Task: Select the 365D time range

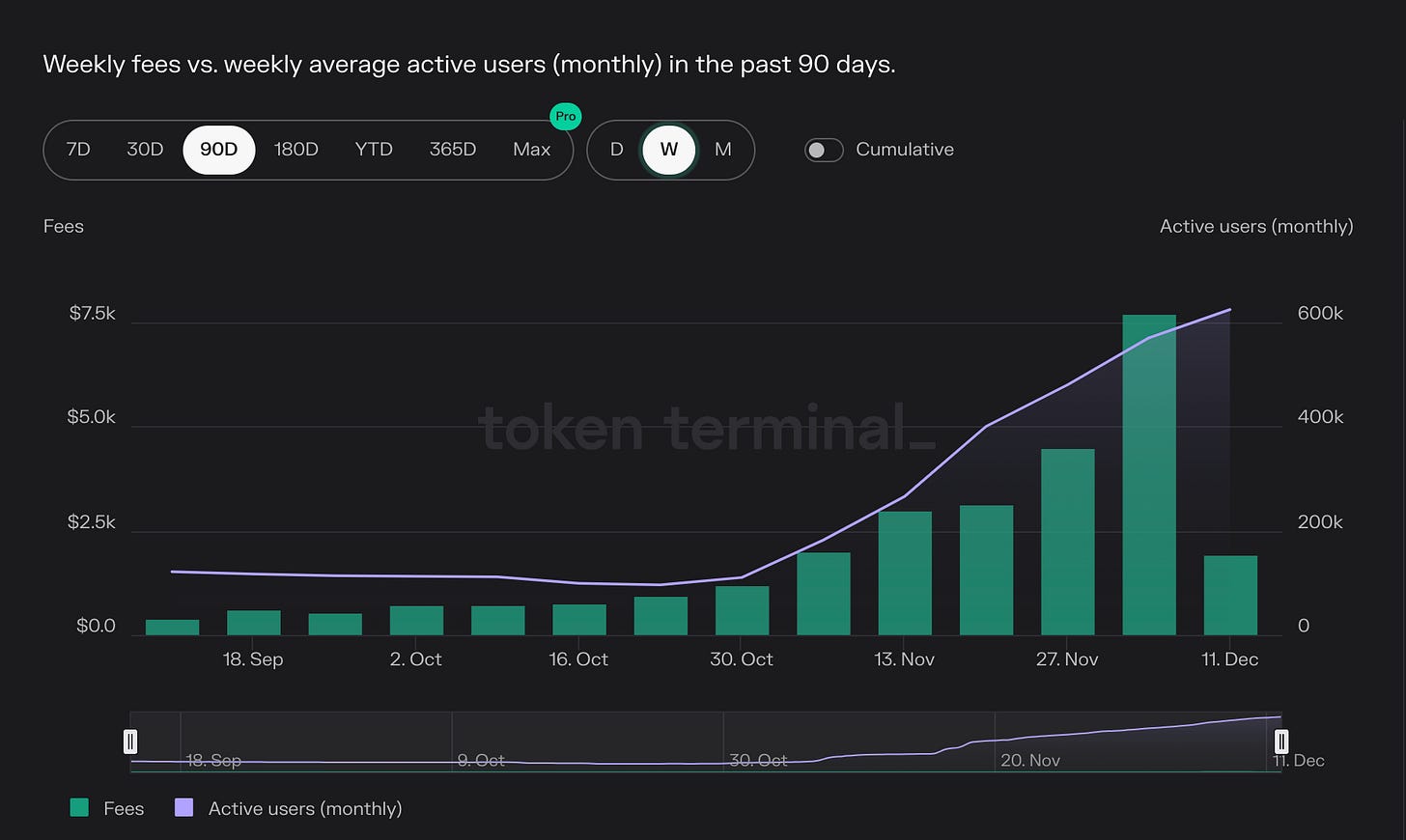Action: (x=453, y=150)
